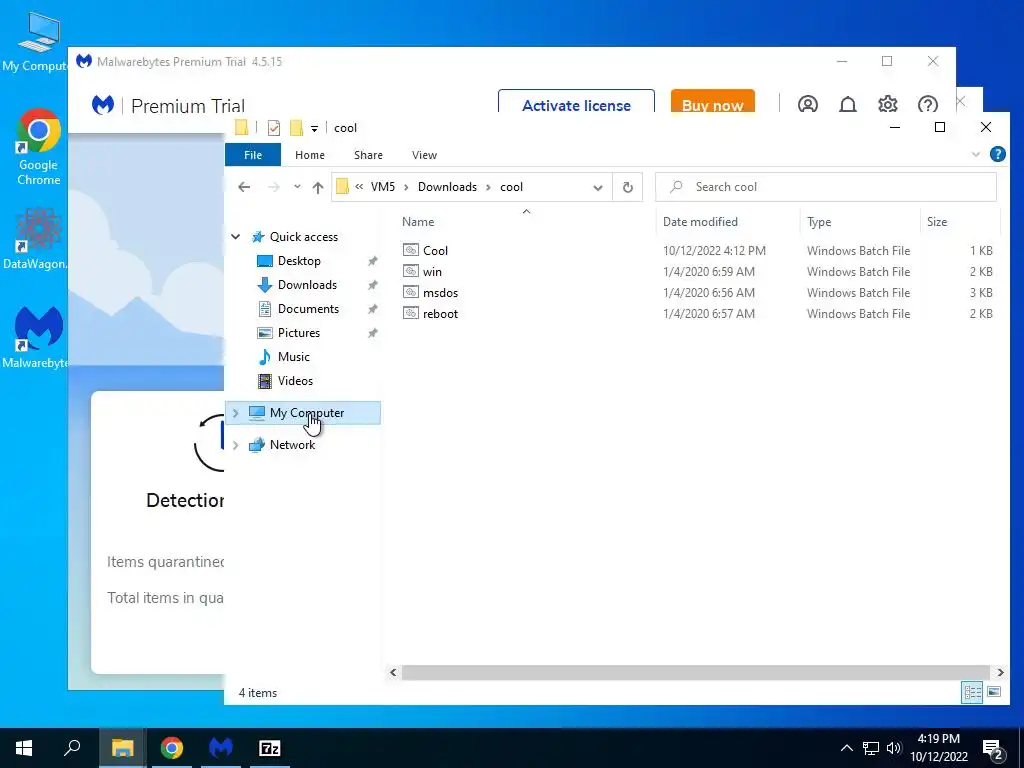Image resolution: width=1024 pixels, height=768 pixels.
Task: Select the msdos batch file
Action: pos(697,293)
